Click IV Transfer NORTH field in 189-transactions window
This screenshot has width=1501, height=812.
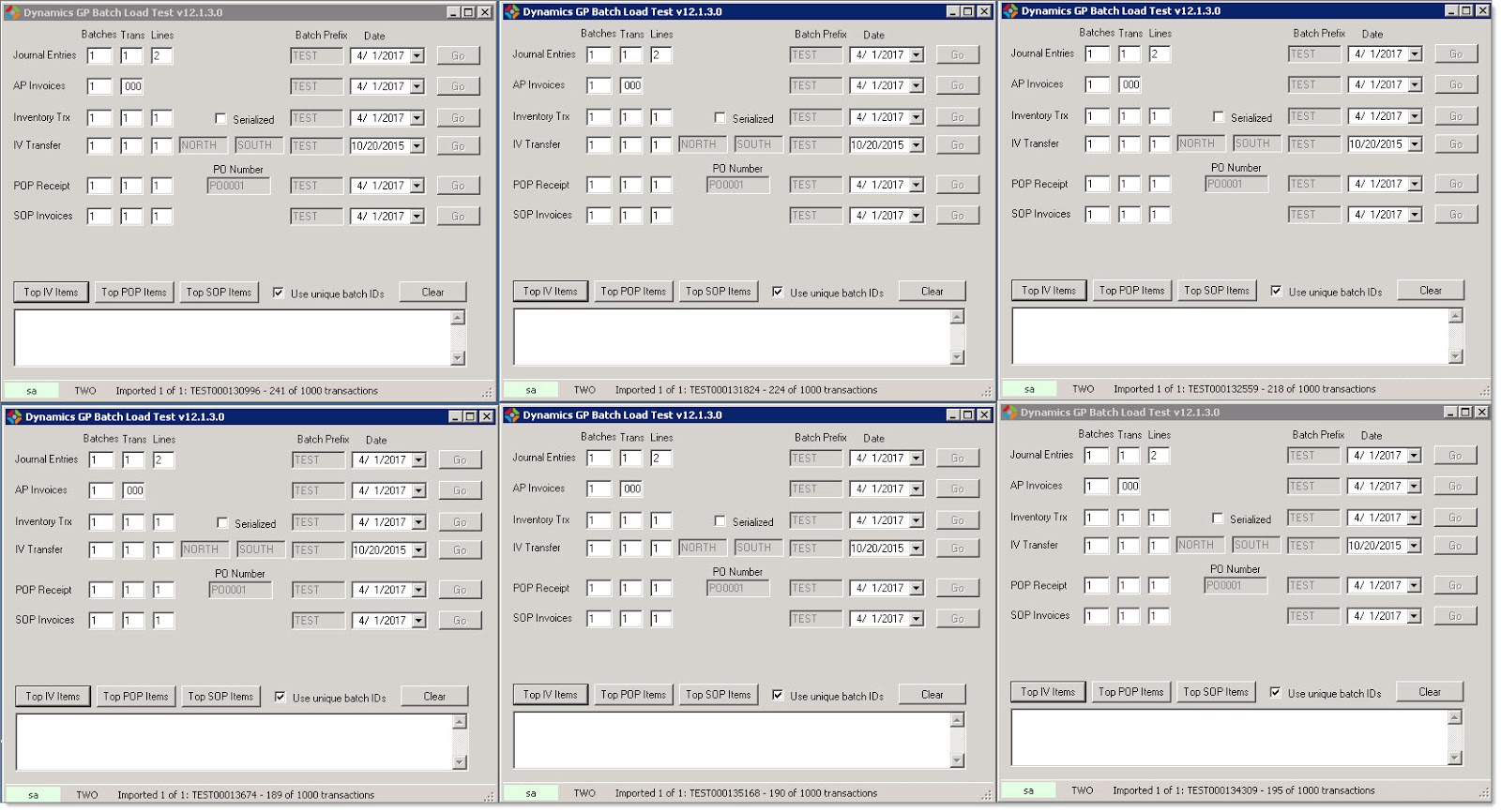tap(204, 550)
